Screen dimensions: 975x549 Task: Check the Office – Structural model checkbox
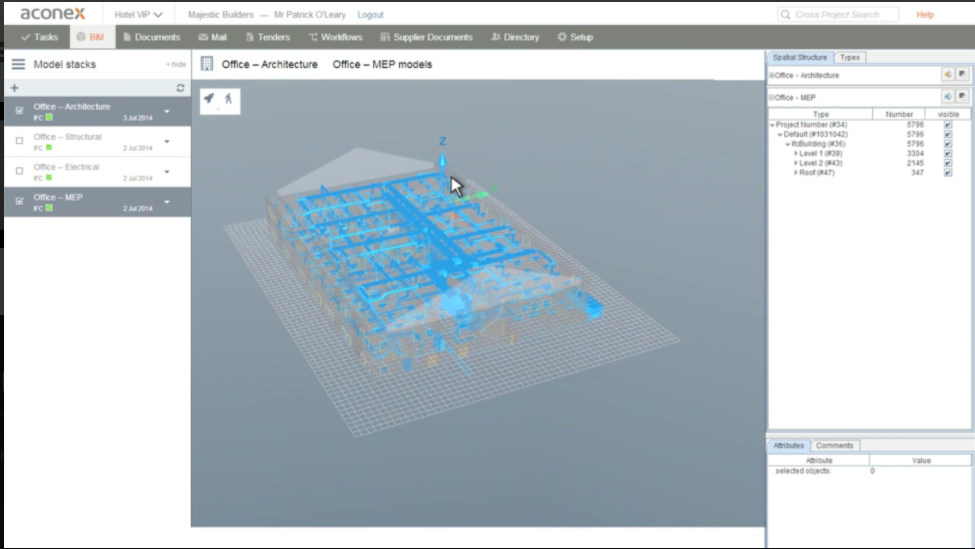19,141
